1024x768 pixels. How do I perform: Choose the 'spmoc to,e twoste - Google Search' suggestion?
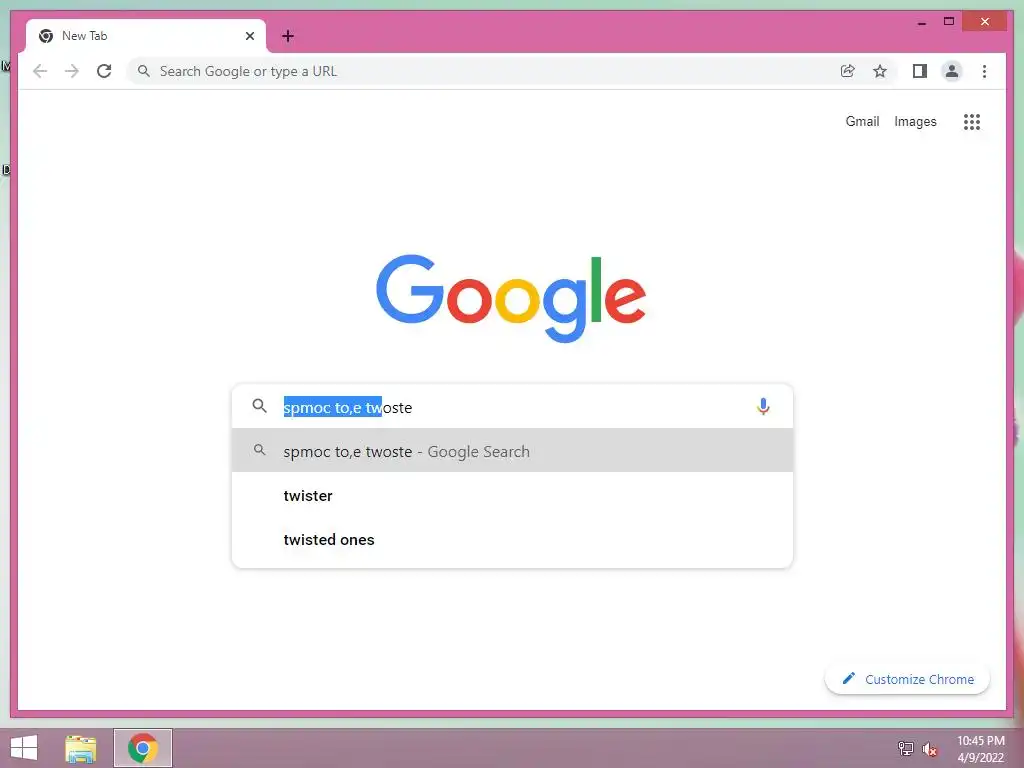tap(513, 451)
